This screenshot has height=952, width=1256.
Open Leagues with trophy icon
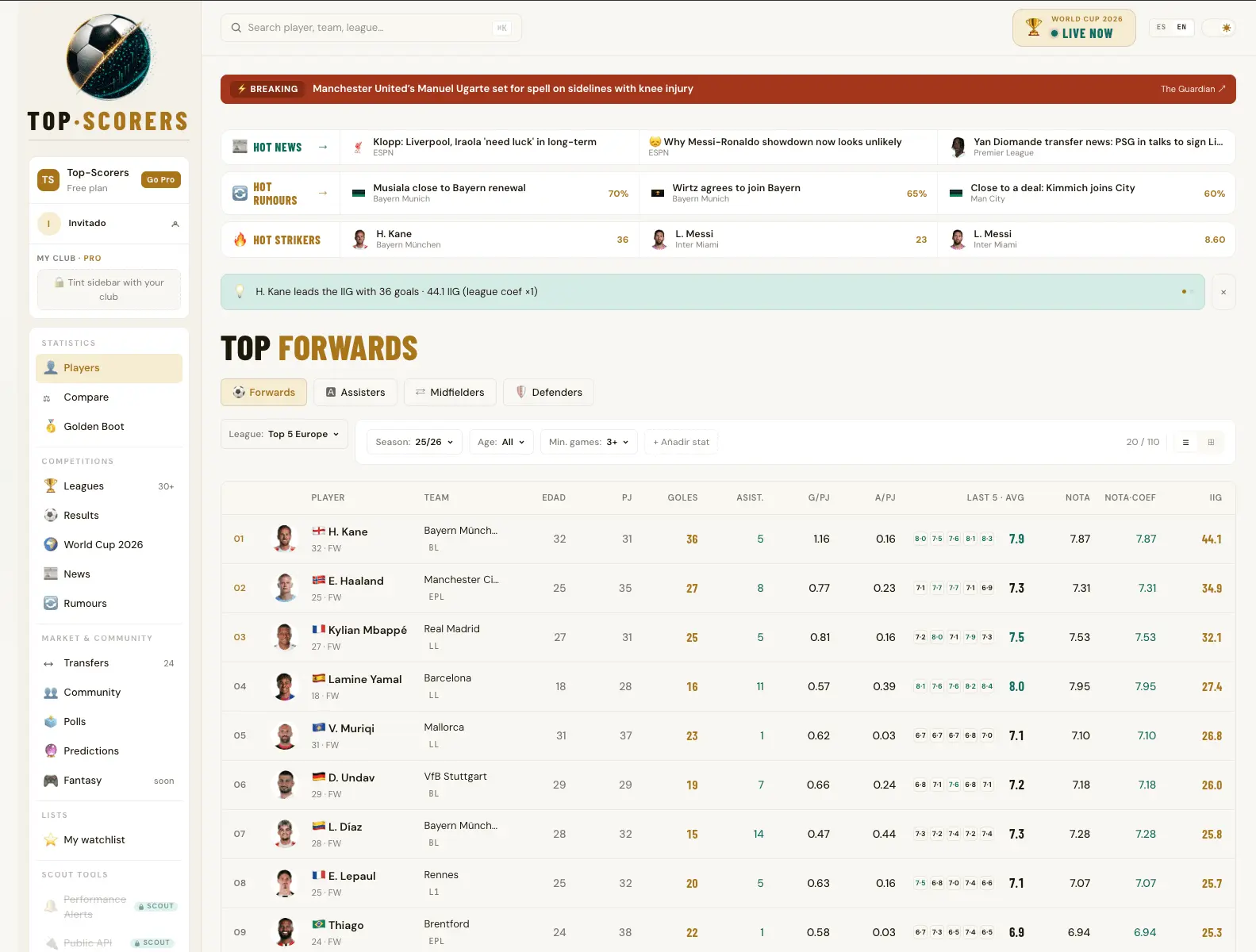pyautogui.click(x=109, y=486)
